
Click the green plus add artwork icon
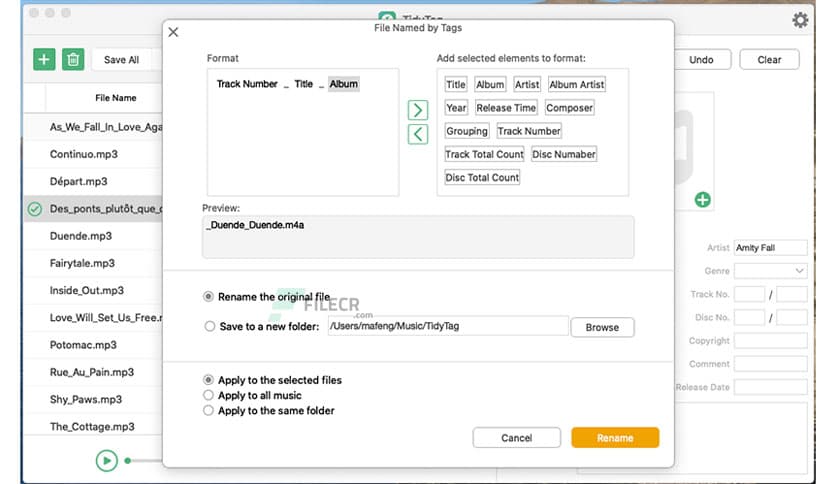[x=702, y=200]
